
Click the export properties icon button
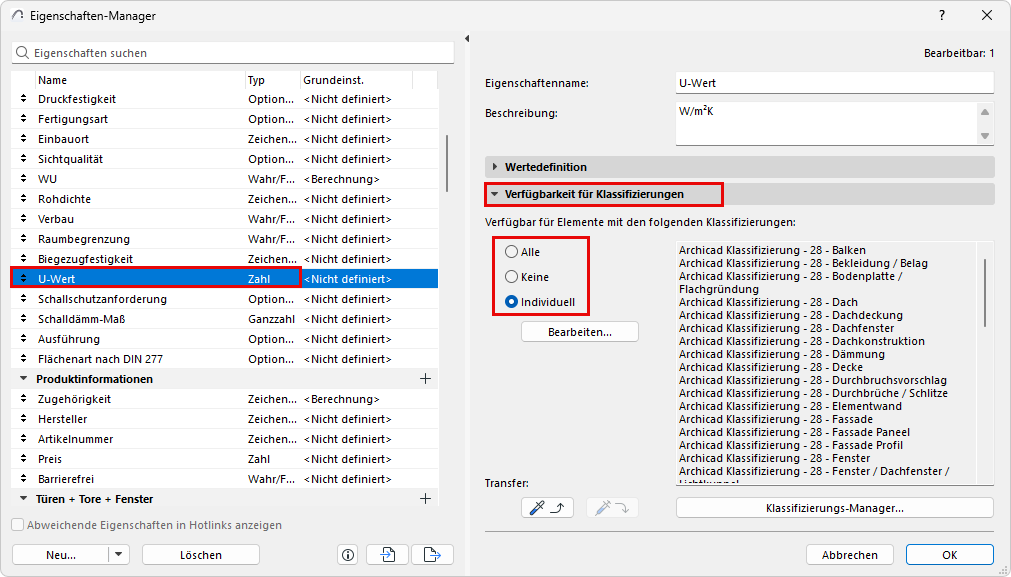point(433,554)
